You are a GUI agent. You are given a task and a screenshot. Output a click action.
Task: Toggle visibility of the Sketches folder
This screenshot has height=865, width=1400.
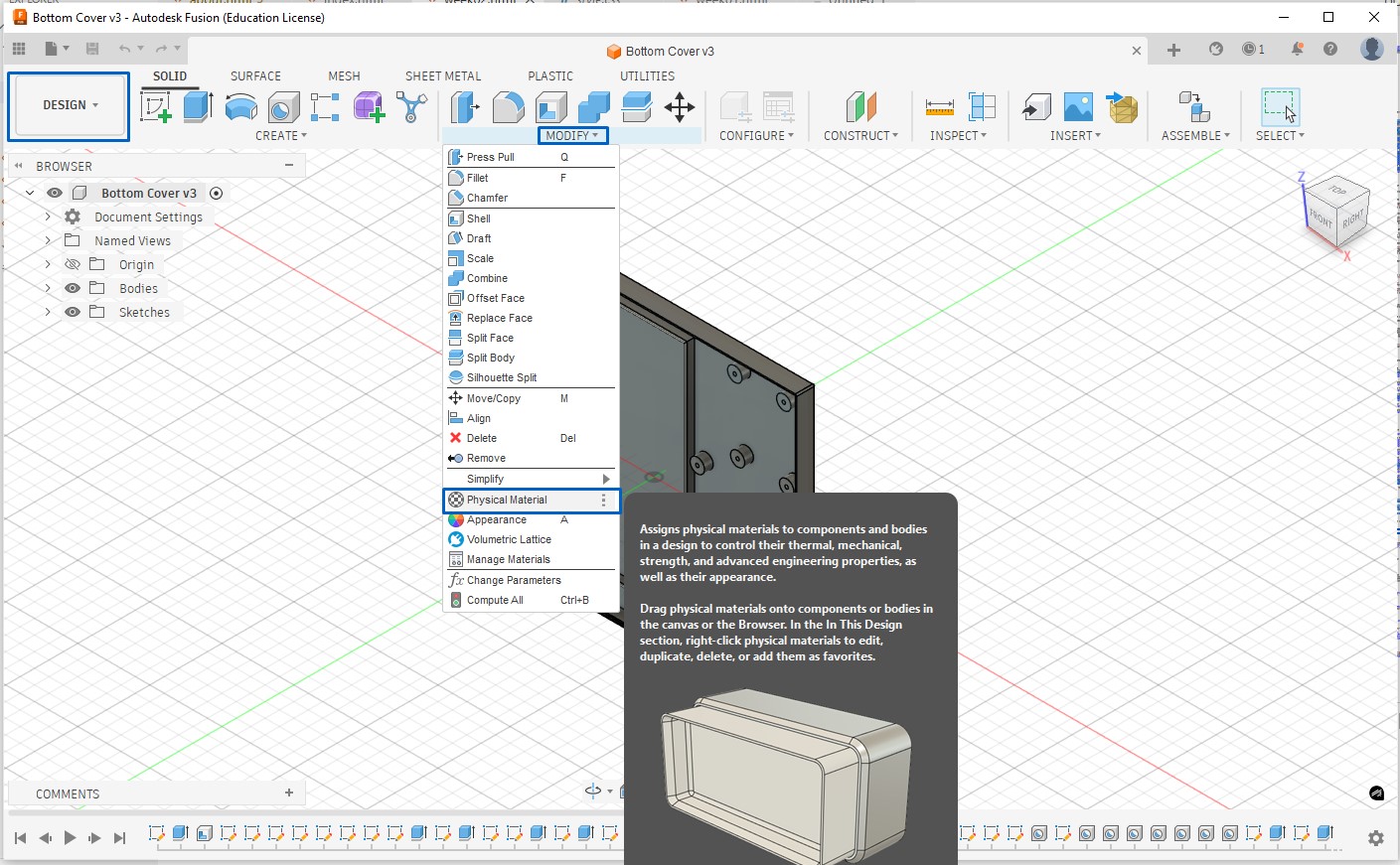[73, 312]
